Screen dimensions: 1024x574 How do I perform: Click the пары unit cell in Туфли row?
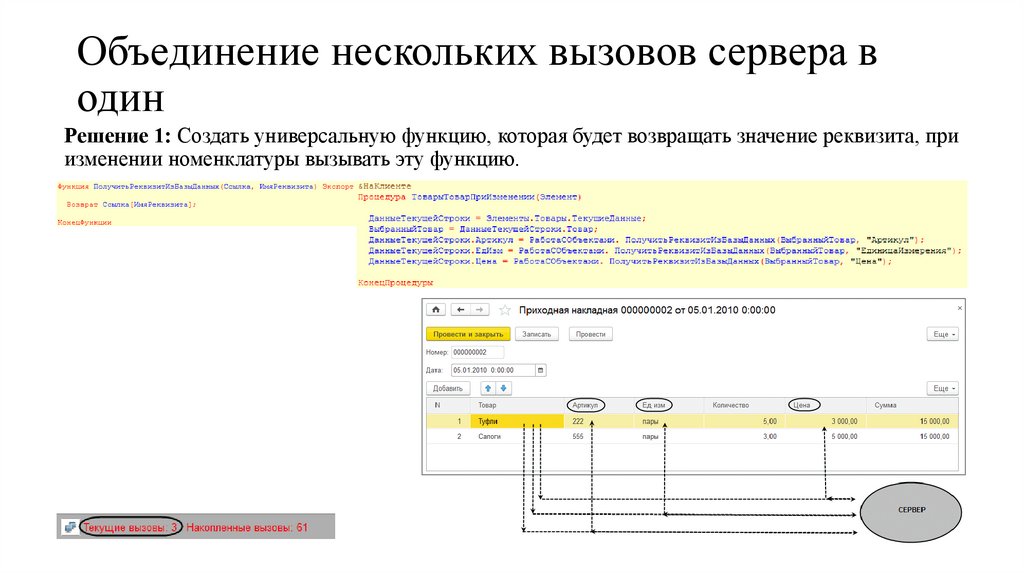click(650, 421)
